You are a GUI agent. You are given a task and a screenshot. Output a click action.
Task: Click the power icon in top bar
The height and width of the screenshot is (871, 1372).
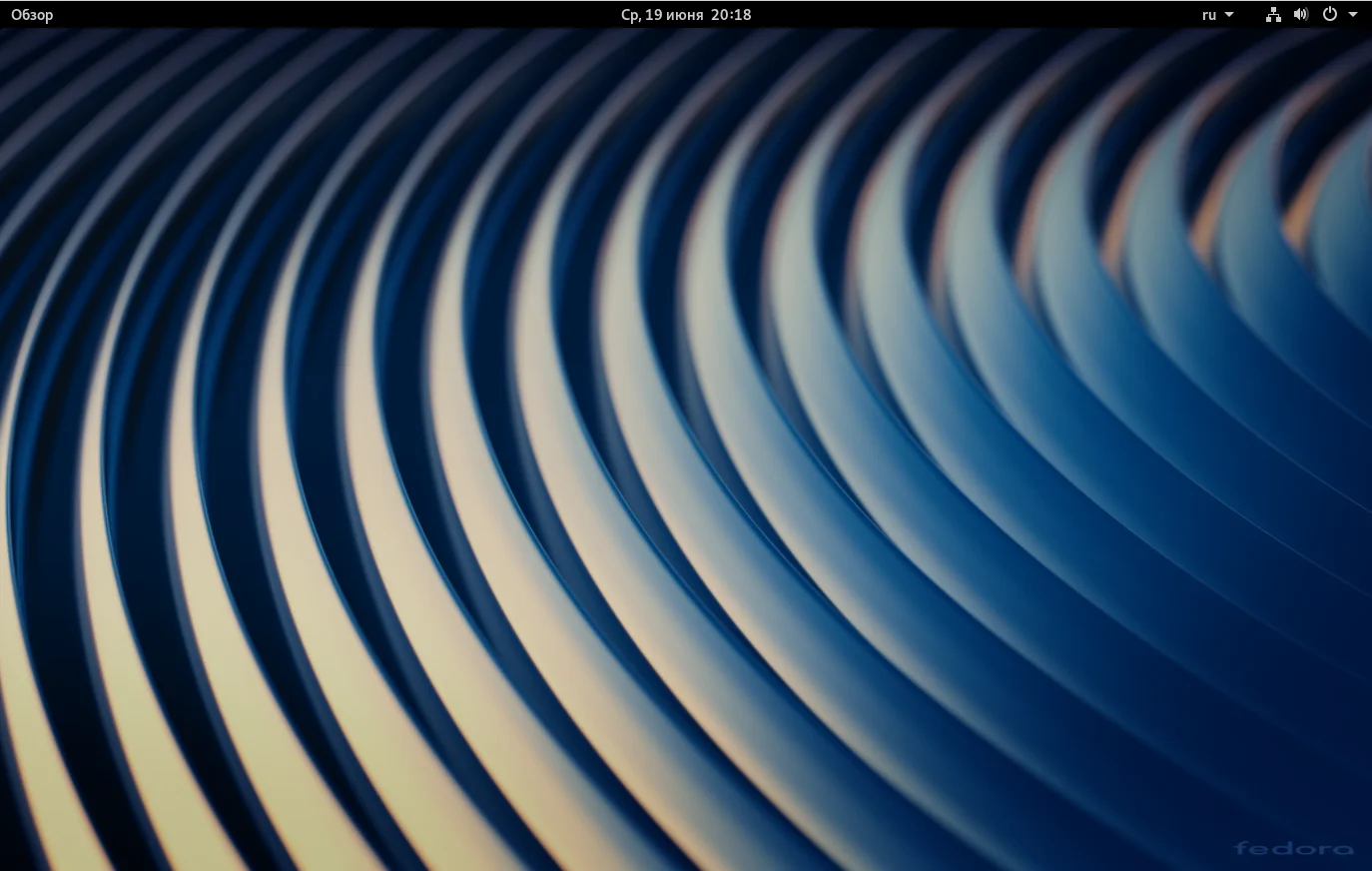click(1329, 15)
